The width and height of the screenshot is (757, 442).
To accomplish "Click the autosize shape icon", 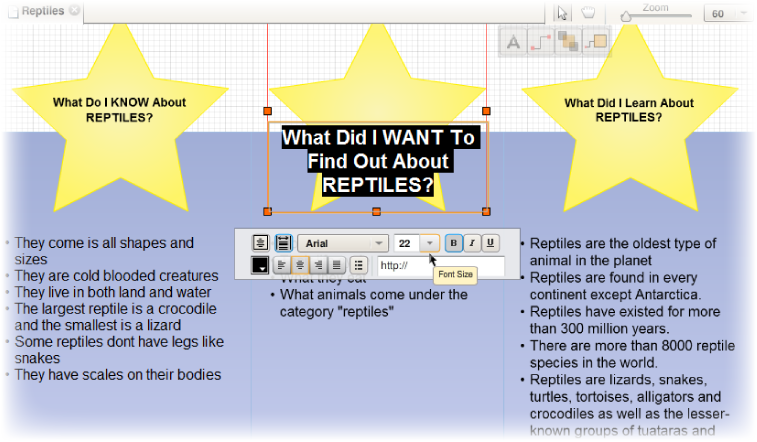I will (x=260, y=243).
